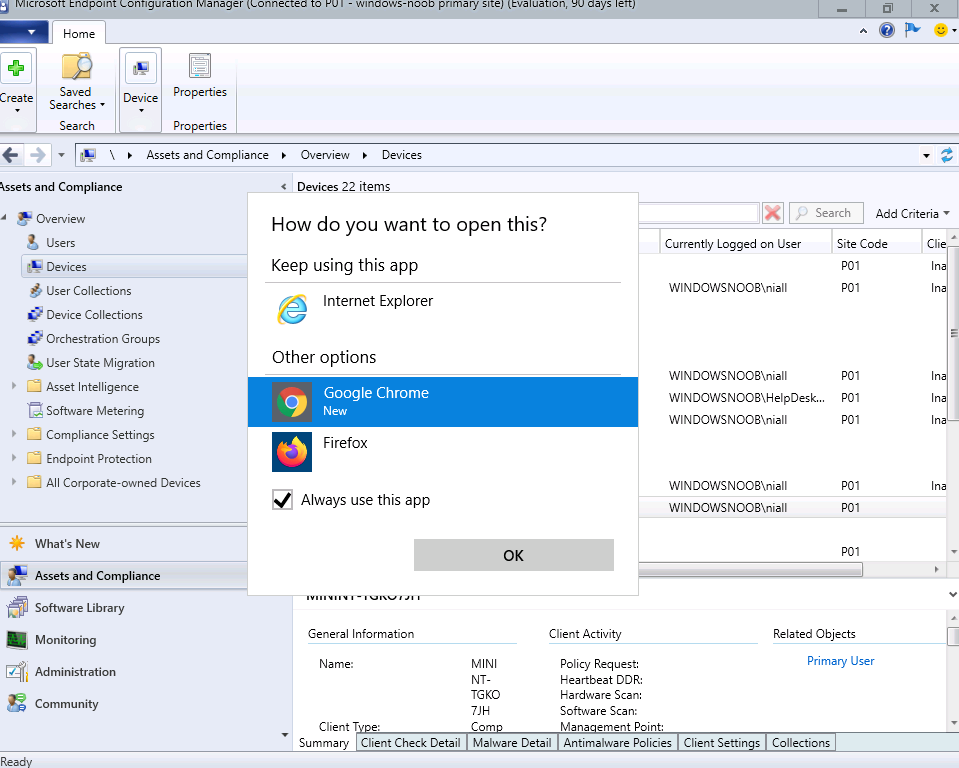Switch to Community workspace
Viewport: 959px width, 768px height.
click(66, 704)
